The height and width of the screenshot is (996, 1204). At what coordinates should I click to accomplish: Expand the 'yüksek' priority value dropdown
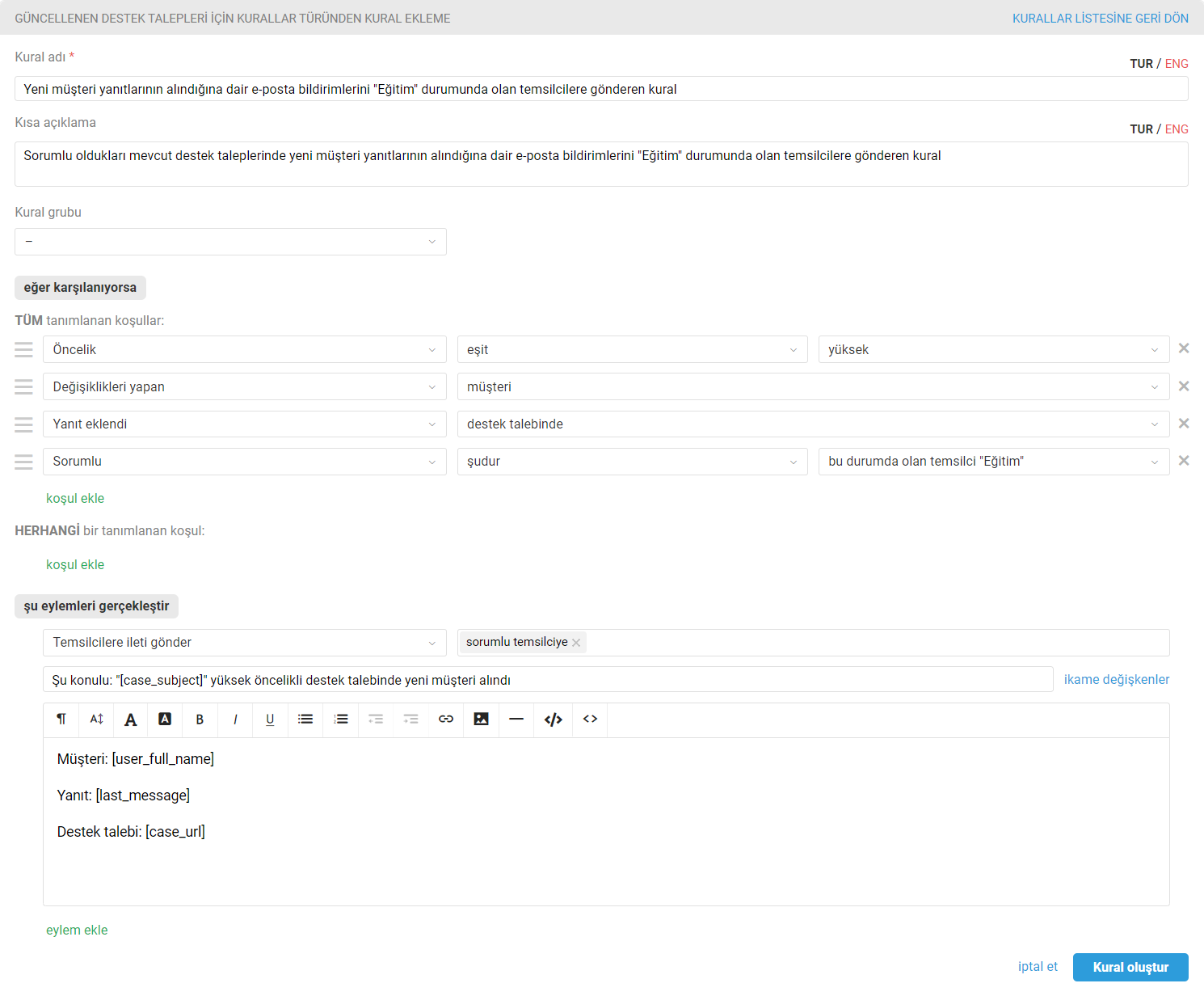click(993, 349)
